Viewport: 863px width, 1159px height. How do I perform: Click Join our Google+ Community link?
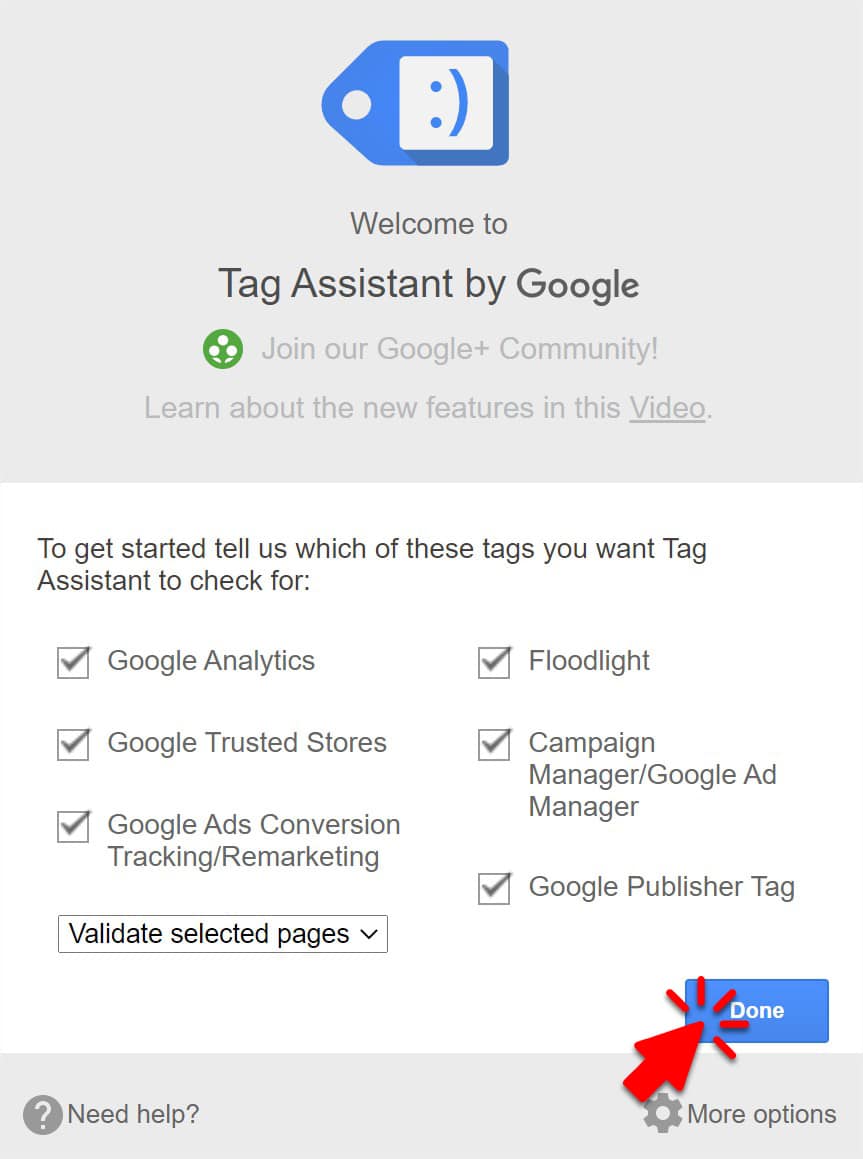click(459, 349)
